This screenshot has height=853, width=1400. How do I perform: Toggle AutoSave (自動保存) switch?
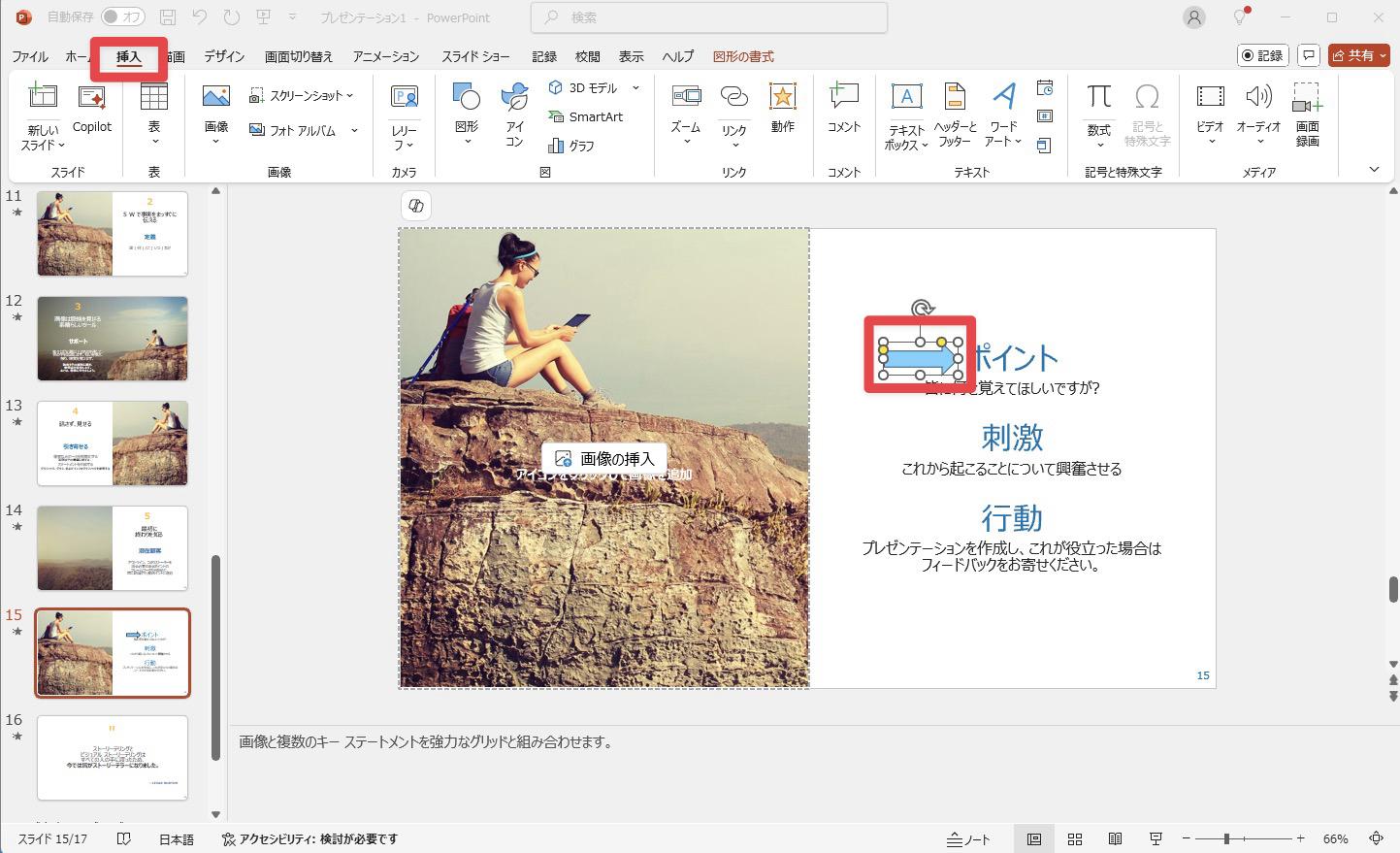click(x=123, y=17)
